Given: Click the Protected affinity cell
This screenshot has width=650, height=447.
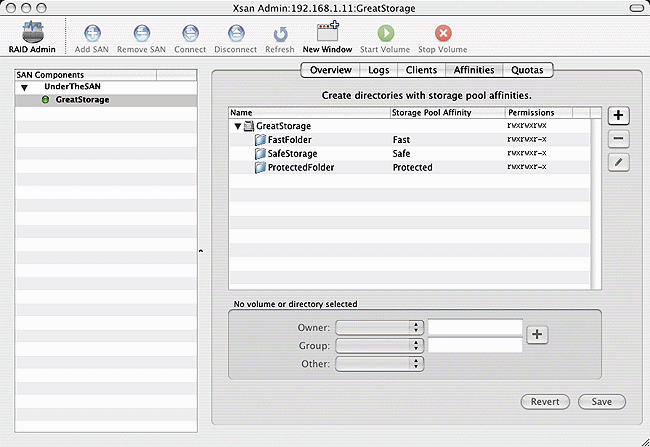Looking at the screenshot, I should 412,168.
